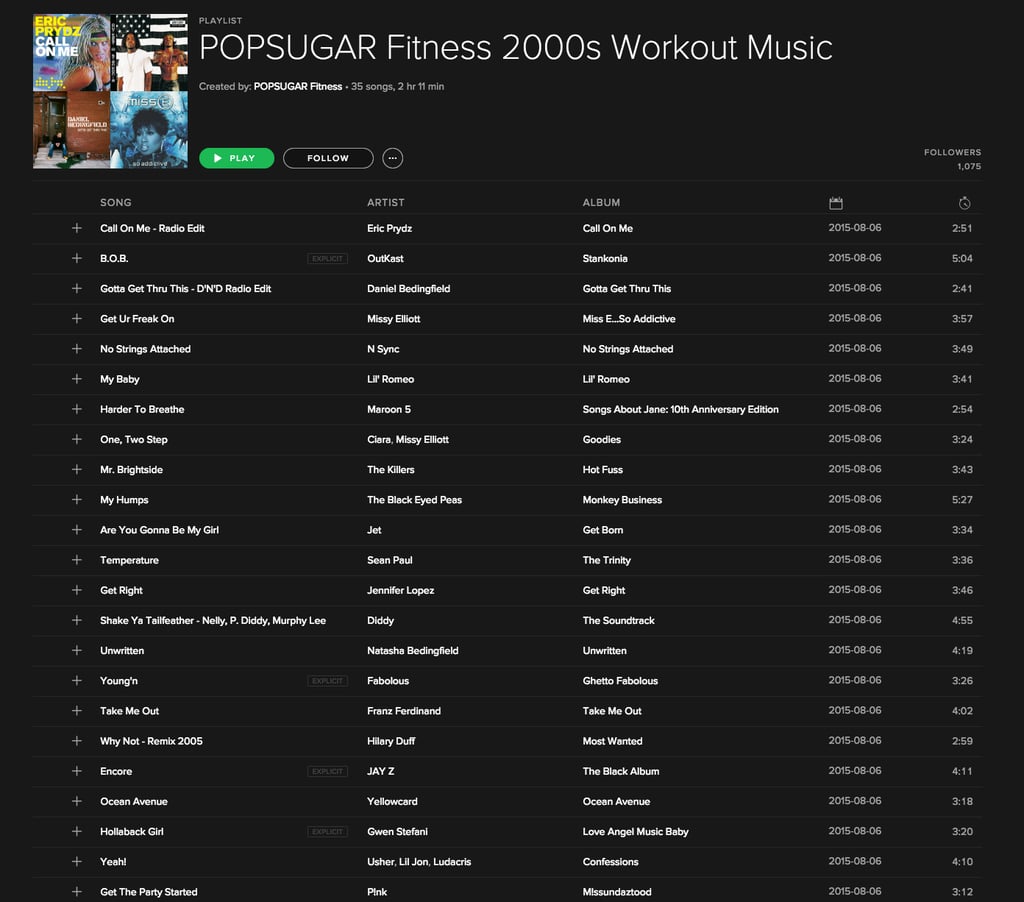Open the POPSUGAR Fitness creator link

(298, 86)
